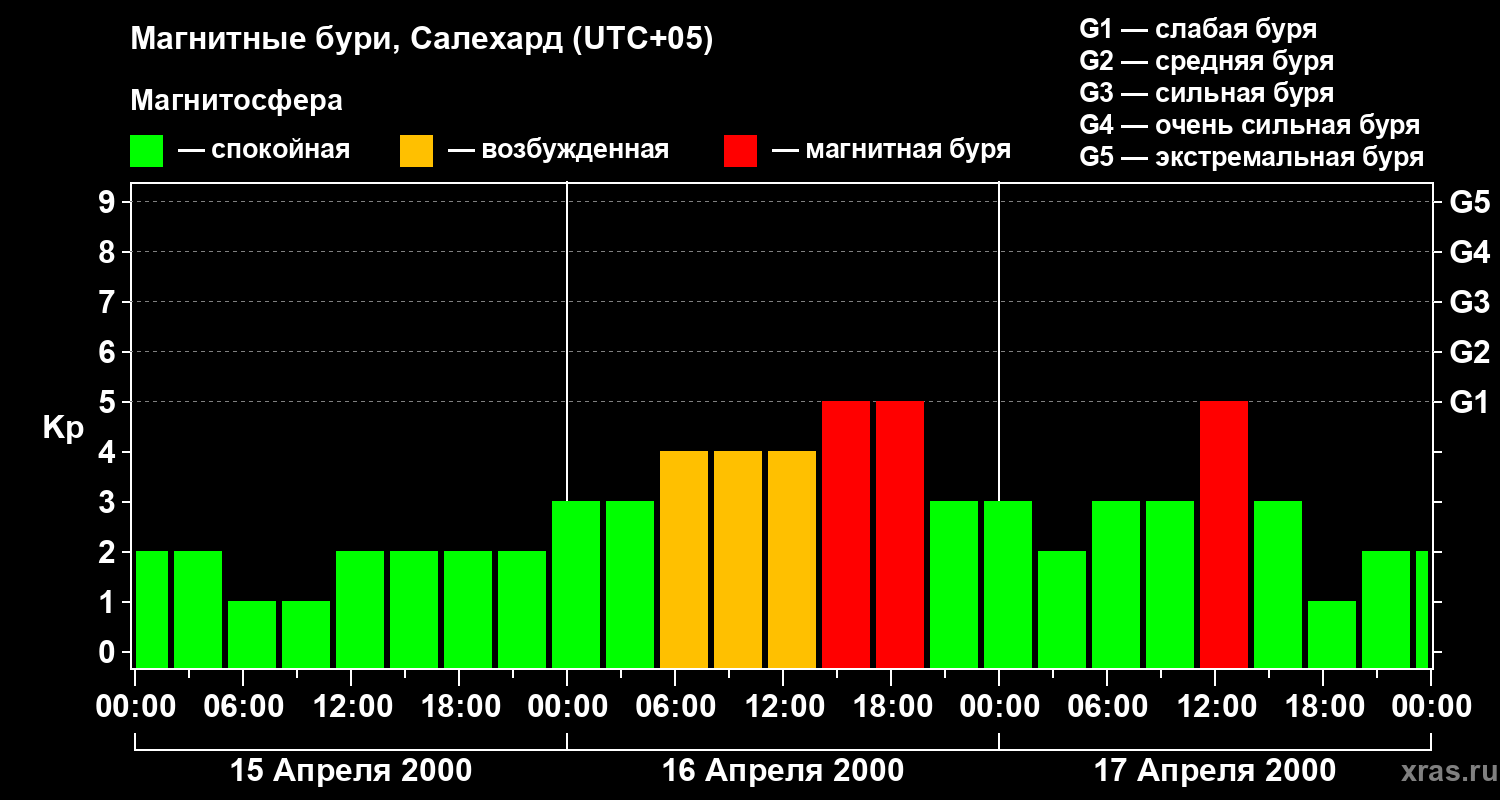Click the right-axis storm level "G3"

1469,302
